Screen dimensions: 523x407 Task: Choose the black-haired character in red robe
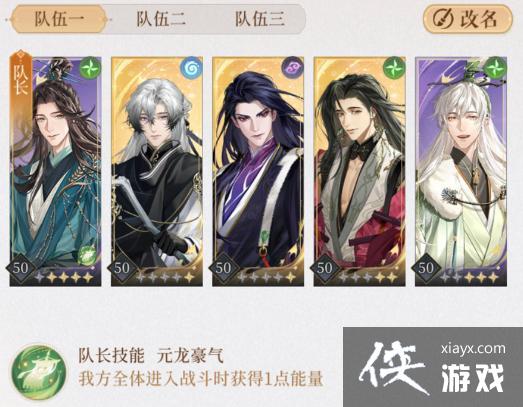point(360,171)
